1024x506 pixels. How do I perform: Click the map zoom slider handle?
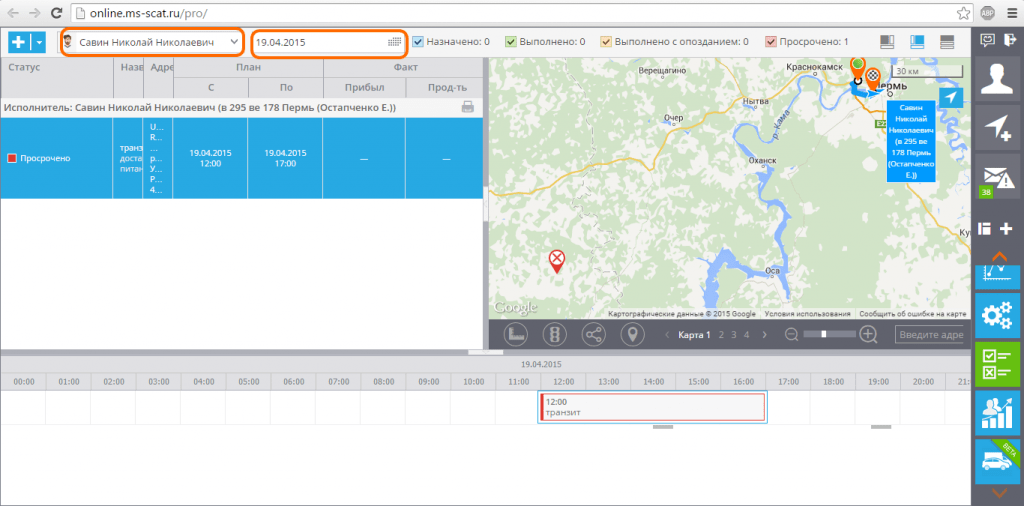(x=824, y=334)
